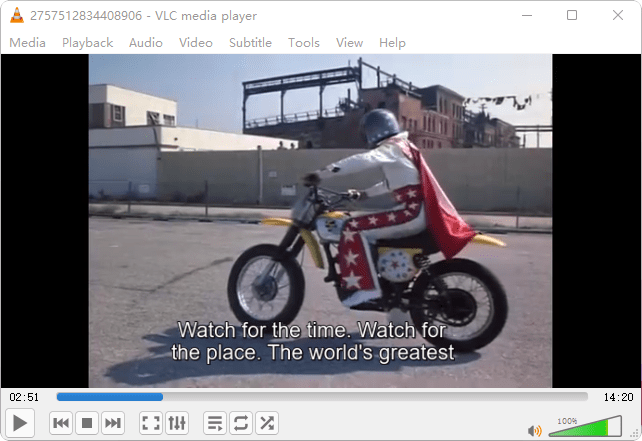Stop playback with the stop button
Screen dimensions: 642x441
[87, 423]
